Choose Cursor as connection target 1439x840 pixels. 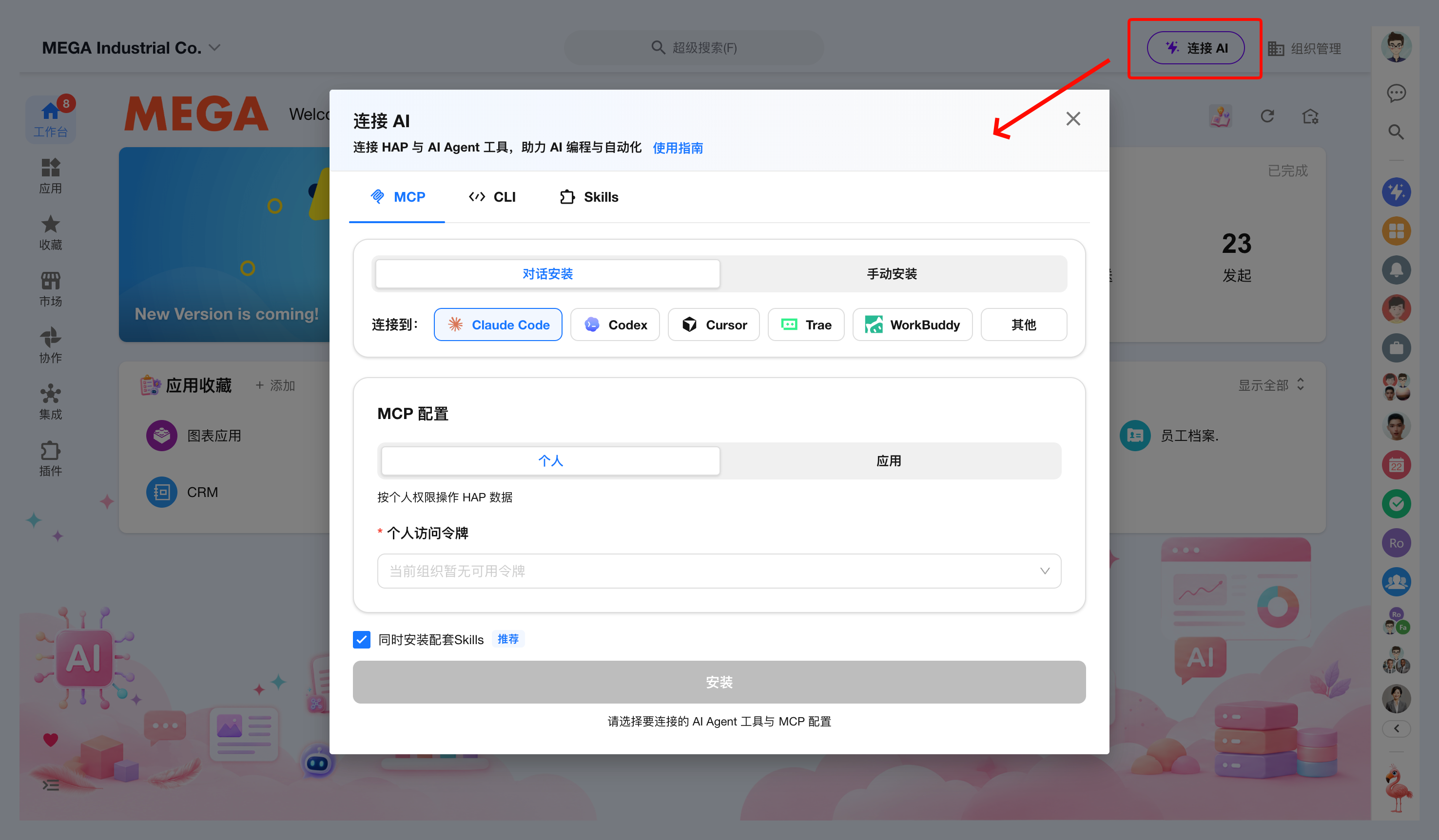point(714,325)
